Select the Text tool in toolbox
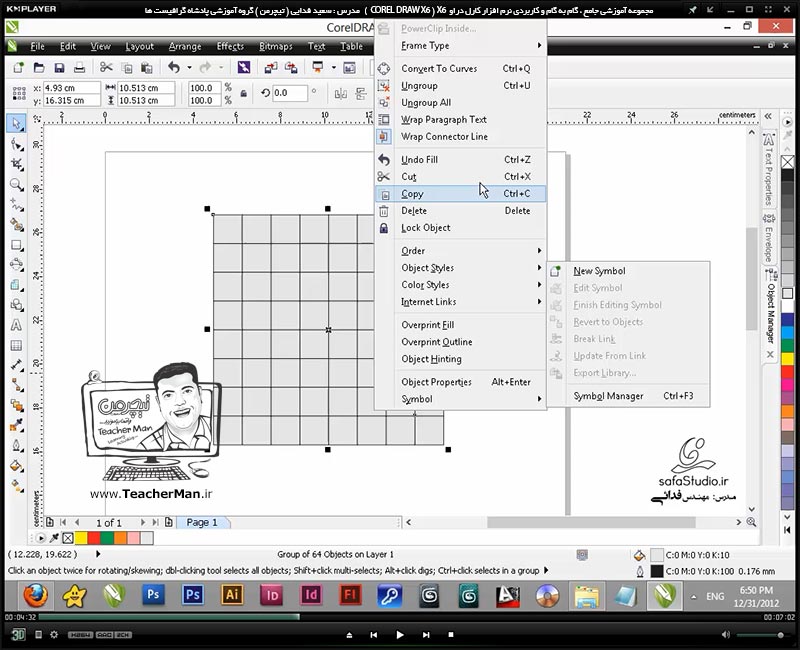This screenshot has height=650, width=800. (x=16, y=326)
